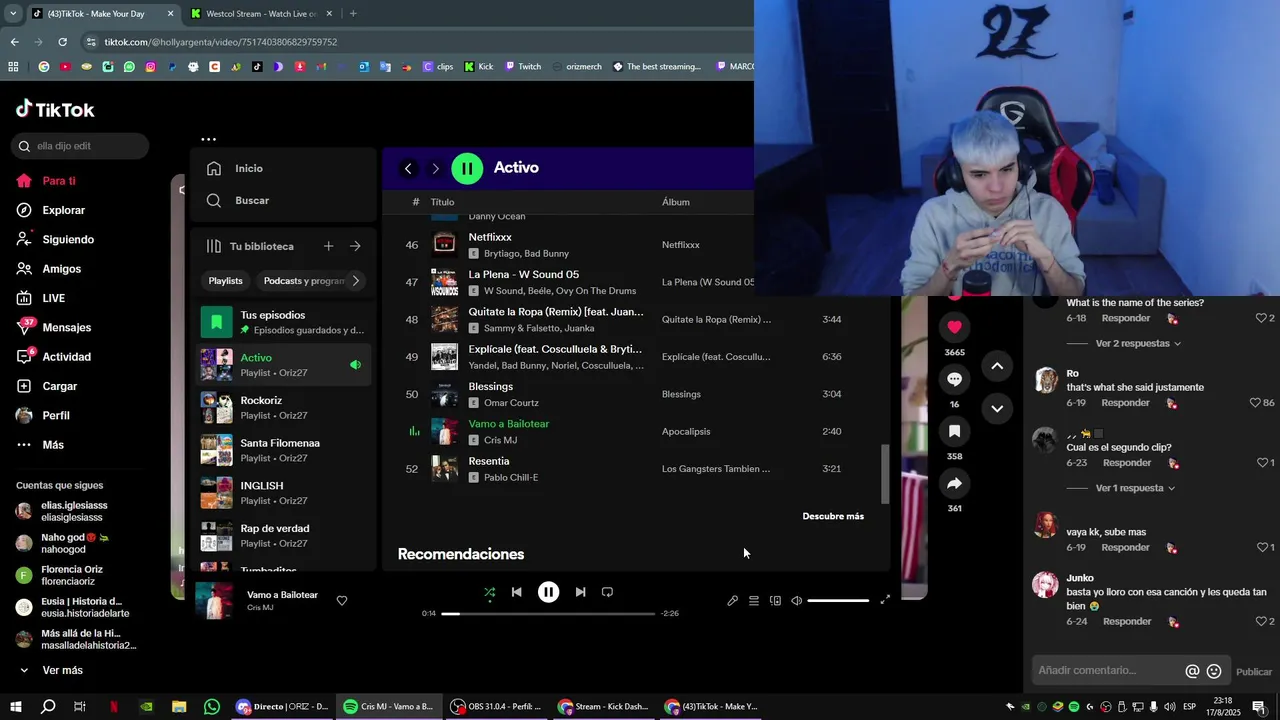Image resolution: width=1280 pixels, height=720 pixels.
Task: Reply to Junko's comment
Action: pyautogui.click(x=1126, y=622)
